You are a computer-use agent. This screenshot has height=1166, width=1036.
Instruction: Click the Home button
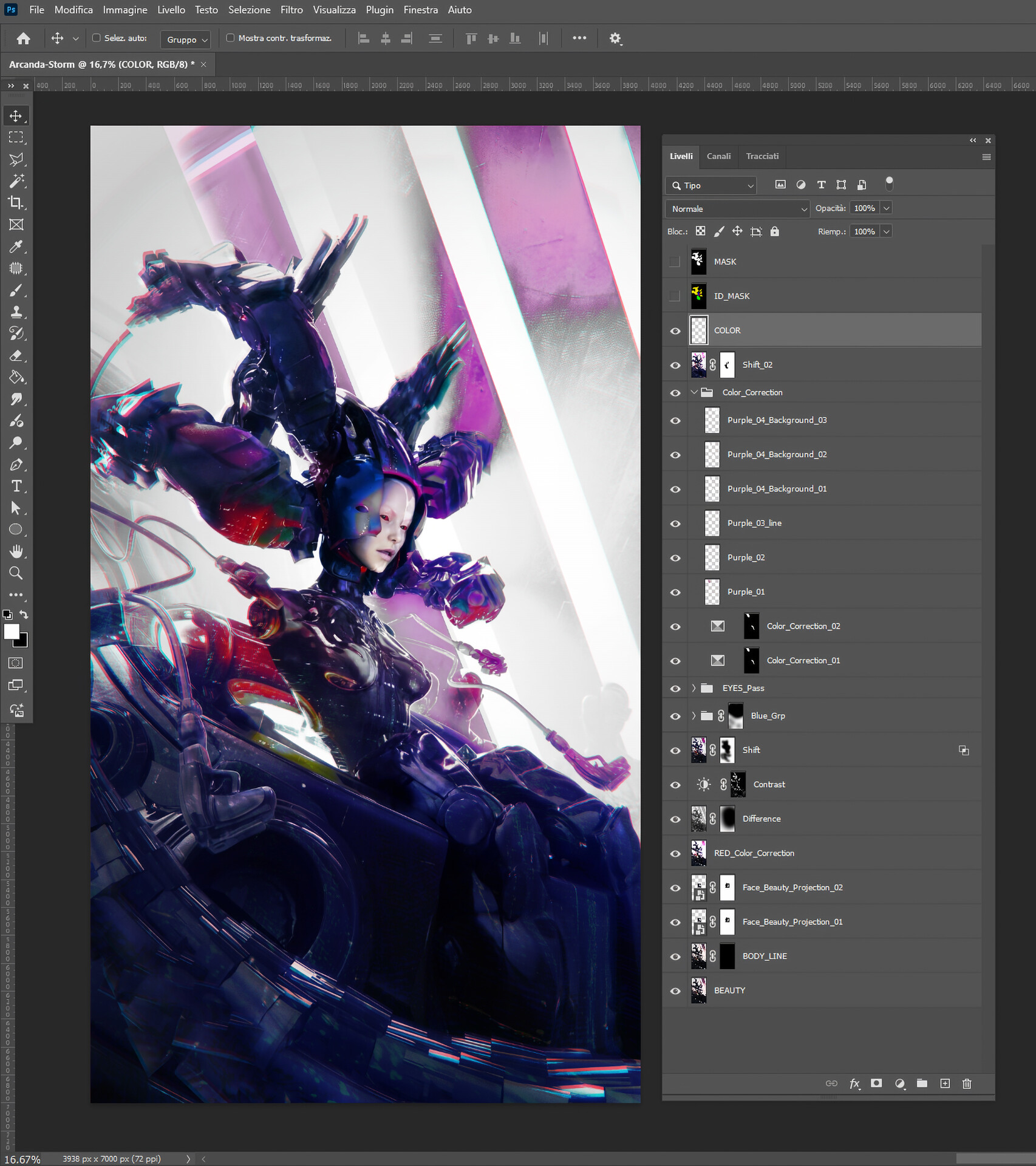[x=24, y=38]
